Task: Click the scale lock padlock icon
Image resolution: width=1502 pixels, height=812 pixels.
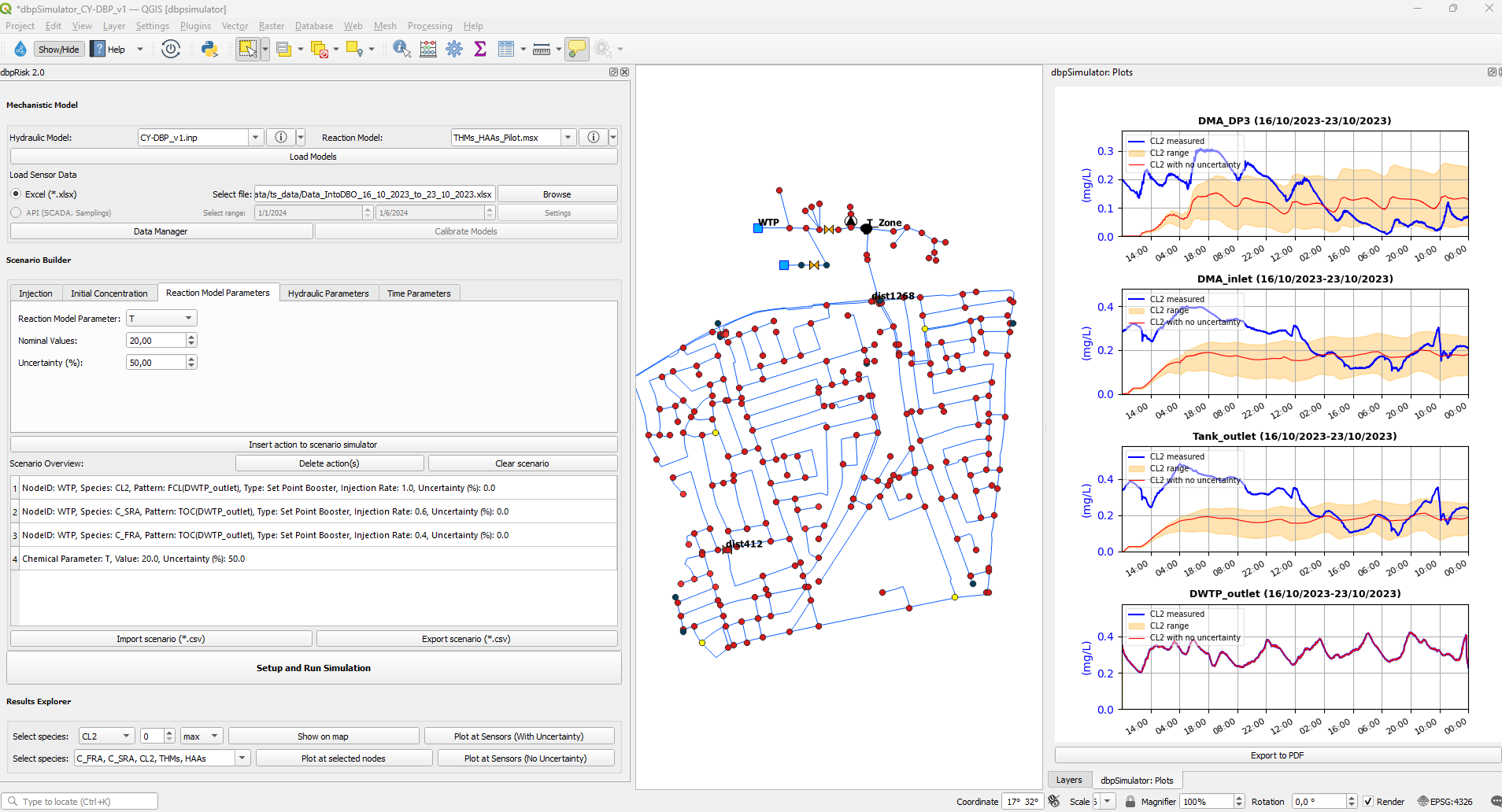Action: pos(1130,801)
